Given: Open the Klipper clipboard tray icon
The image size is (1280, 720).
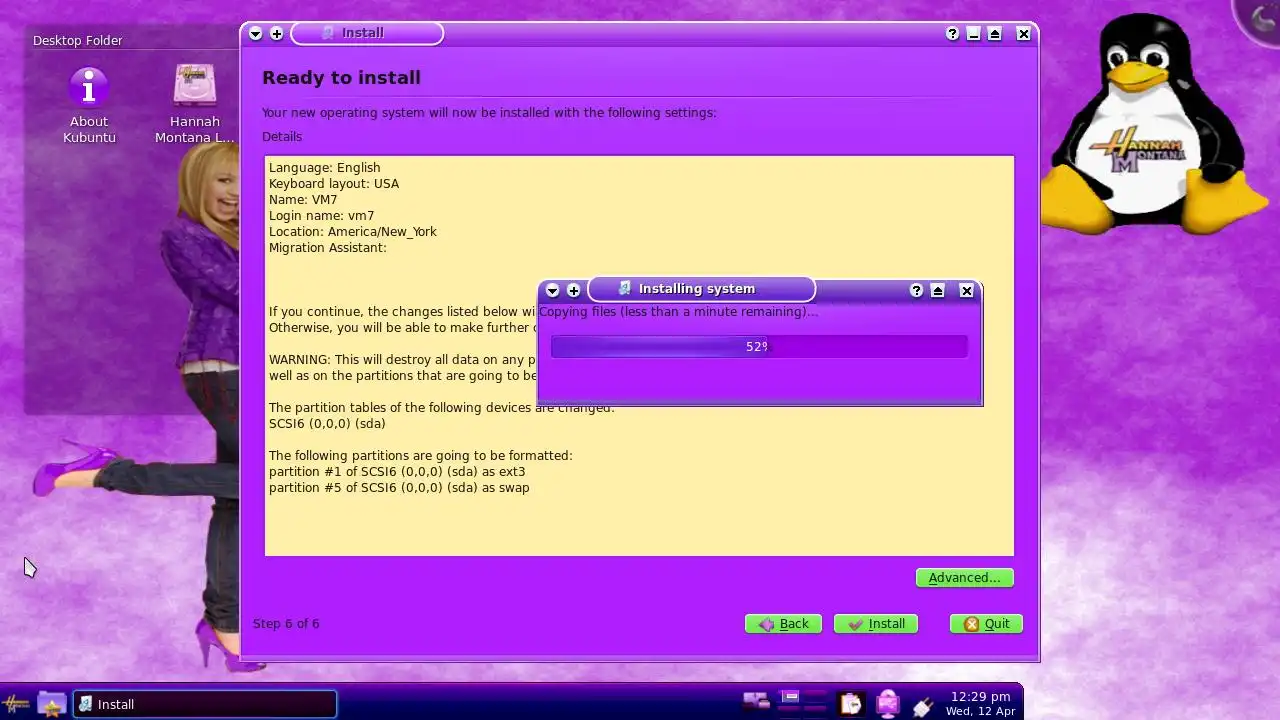Looking at the screenshot, I should click(x=850, y=704).
